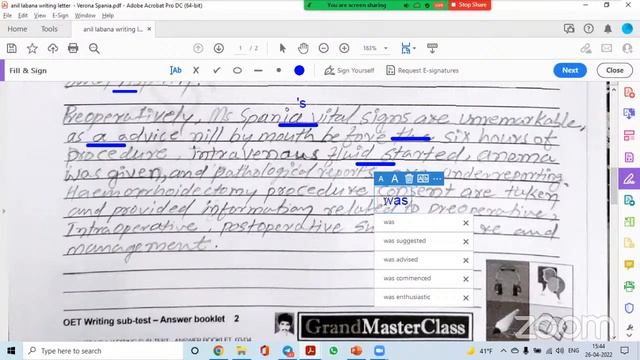Bookmark document with the star icon

click(32, 49)
